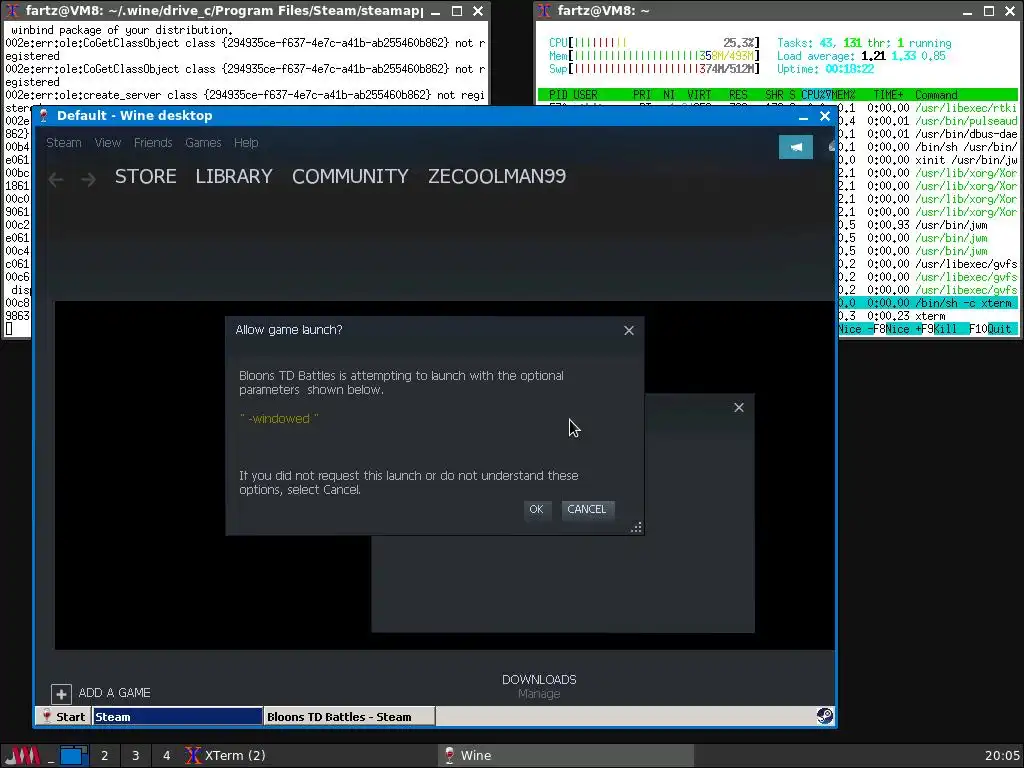Viewport: 1024px width, 768px height.
Task: Select Wine in the panel taskbar
Action: [566, 756]
